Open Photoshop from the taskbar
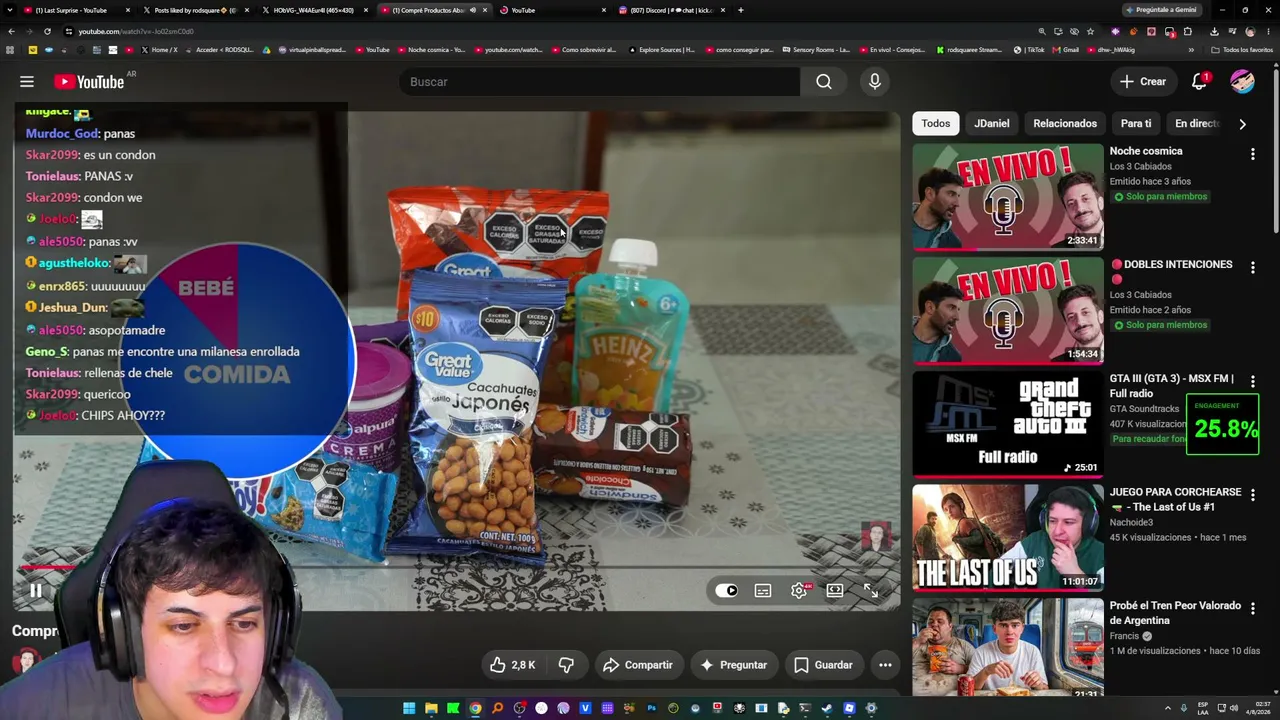Viewport: 1280px width, 720px height. pos(651,709)
